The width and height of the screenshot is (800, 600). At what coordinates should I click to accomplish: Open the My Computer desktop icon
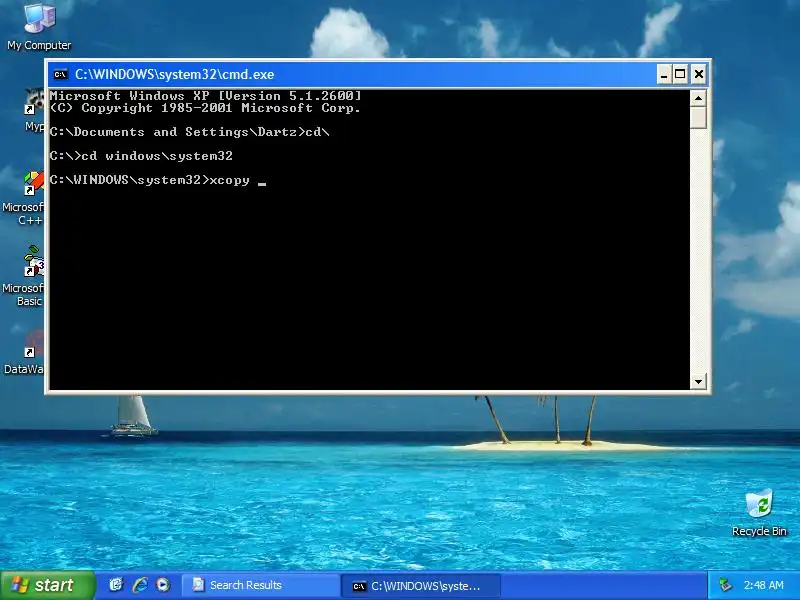click(x=39, y=27)
